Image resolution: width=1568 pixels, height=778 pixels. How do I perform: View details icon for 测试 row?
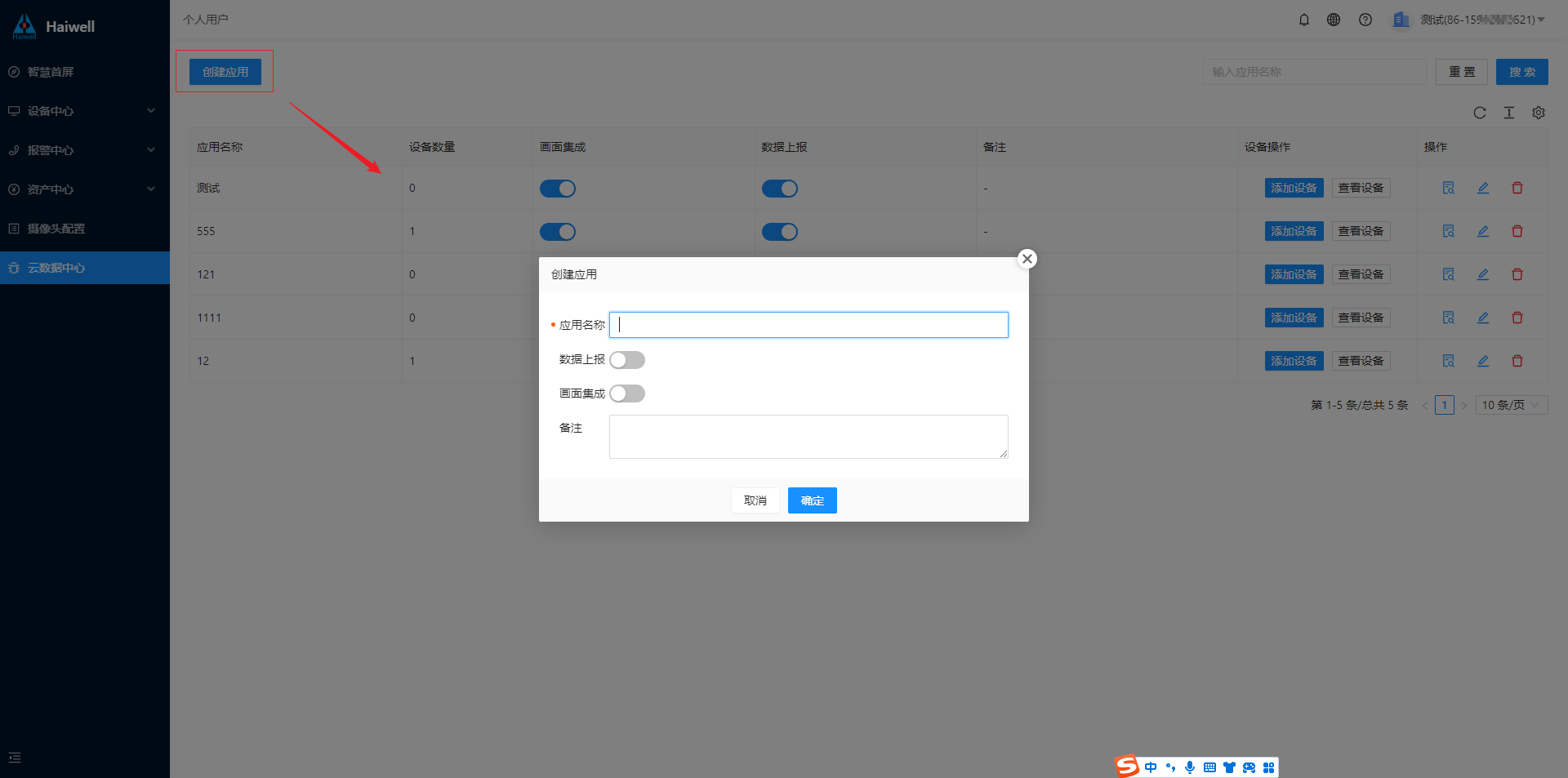[x=1449, y=188]
